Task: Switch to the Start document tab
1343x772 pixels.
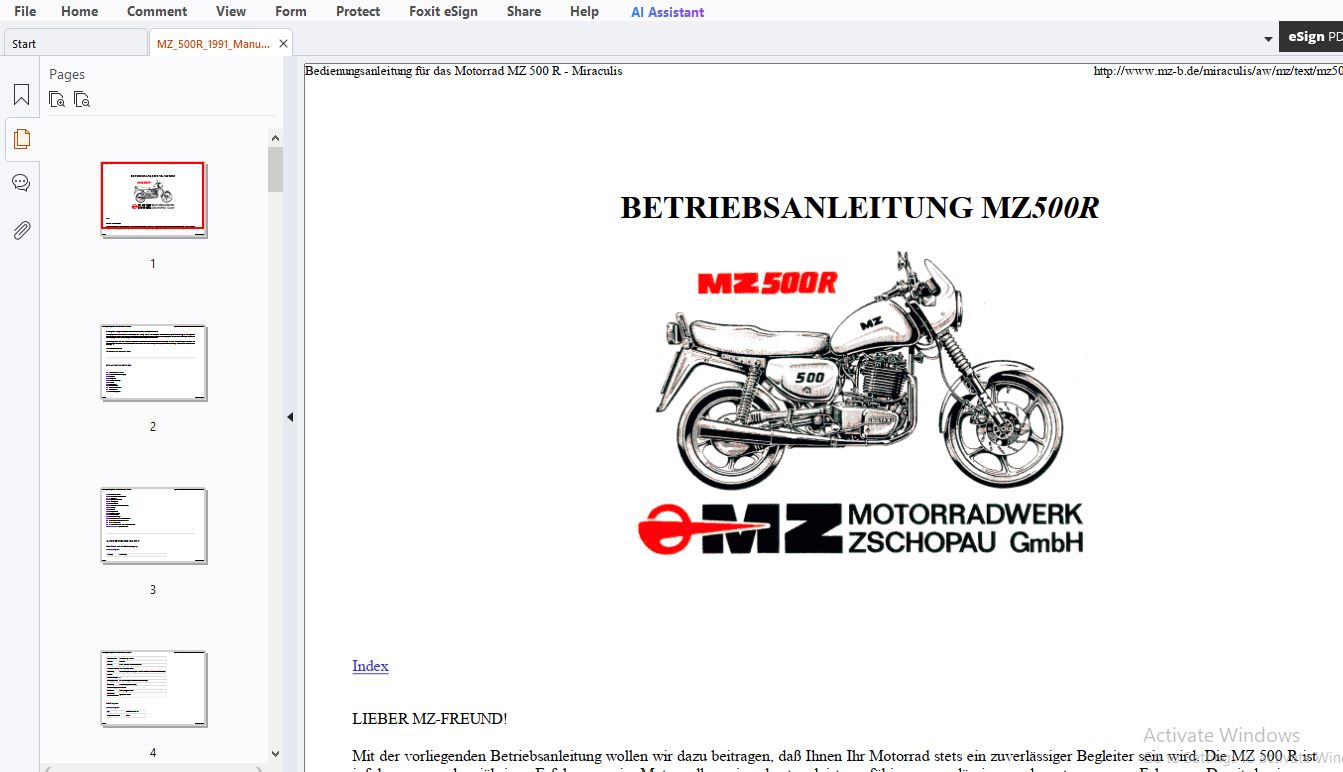Action: [x=75, y=43]
